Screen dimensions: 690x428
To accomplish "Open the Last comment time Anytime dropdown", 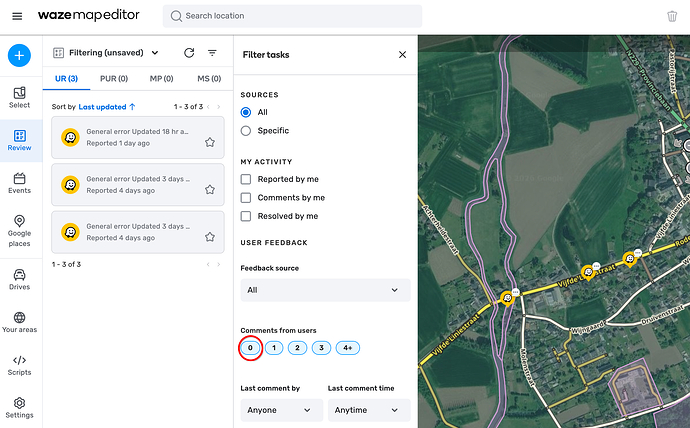I will [x=369, y=410].
